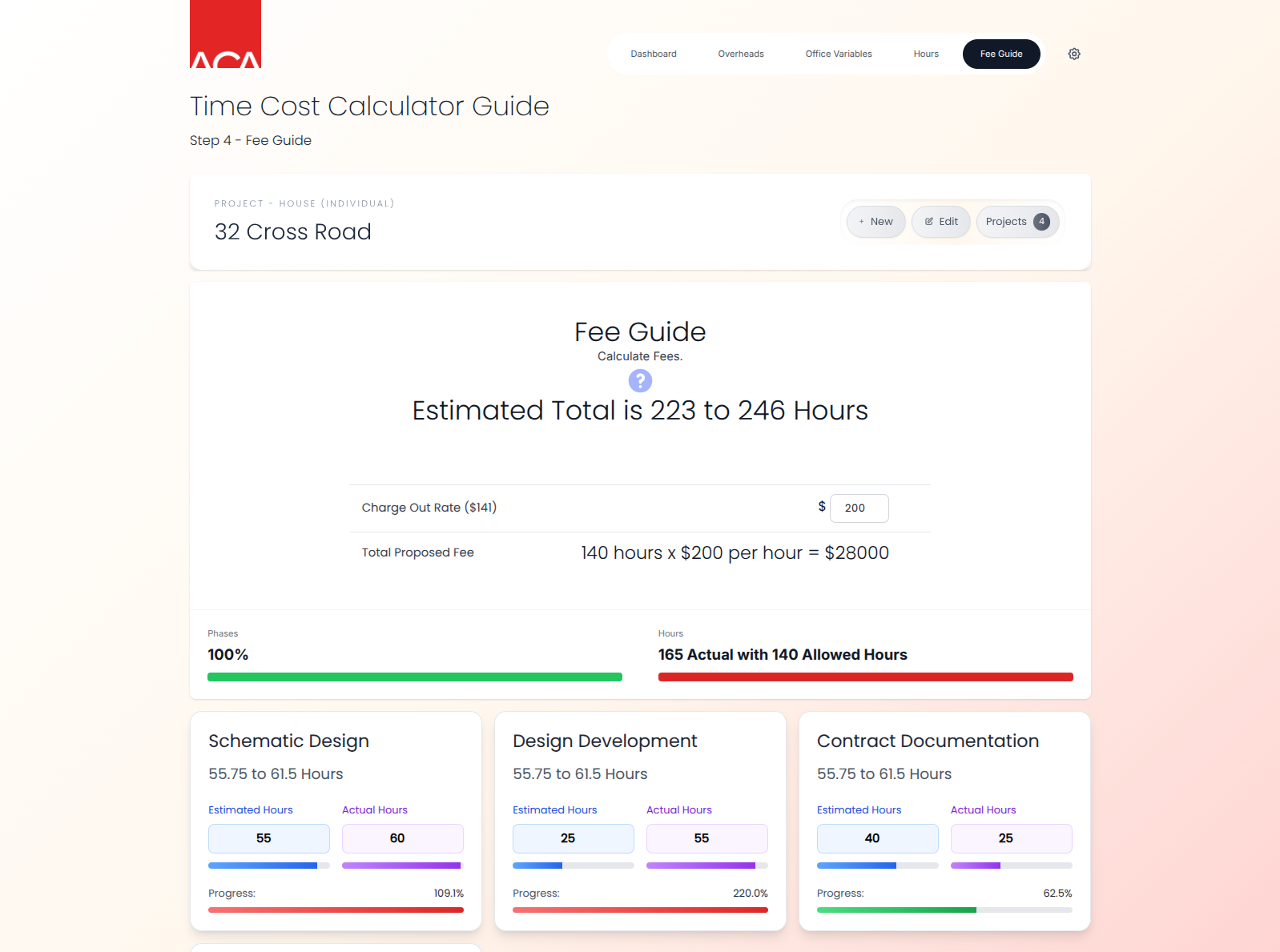The height and width of the screenshot is (952, 1280).
Task: Click the Time Cost Calculator Guide title
Action: [369, 106]
